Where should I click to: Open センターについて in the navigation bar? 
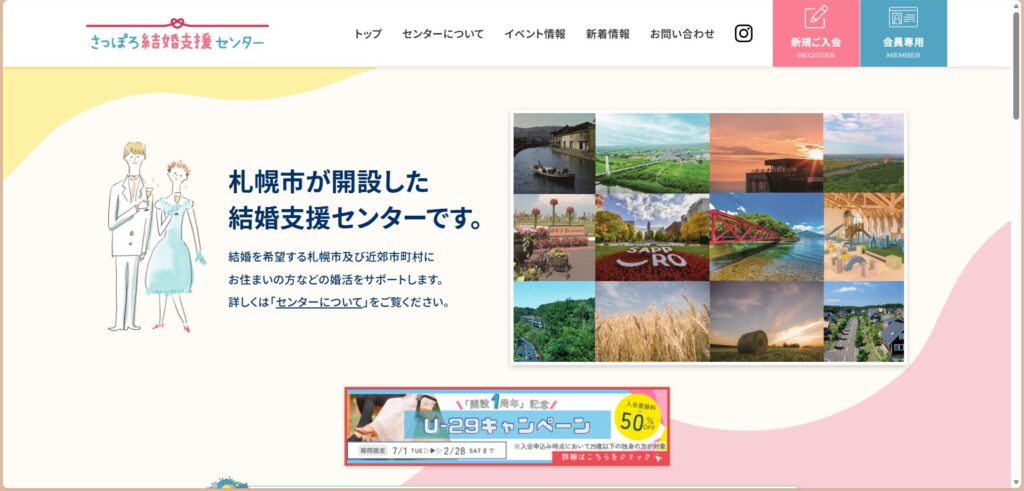(x=442, y=34)
